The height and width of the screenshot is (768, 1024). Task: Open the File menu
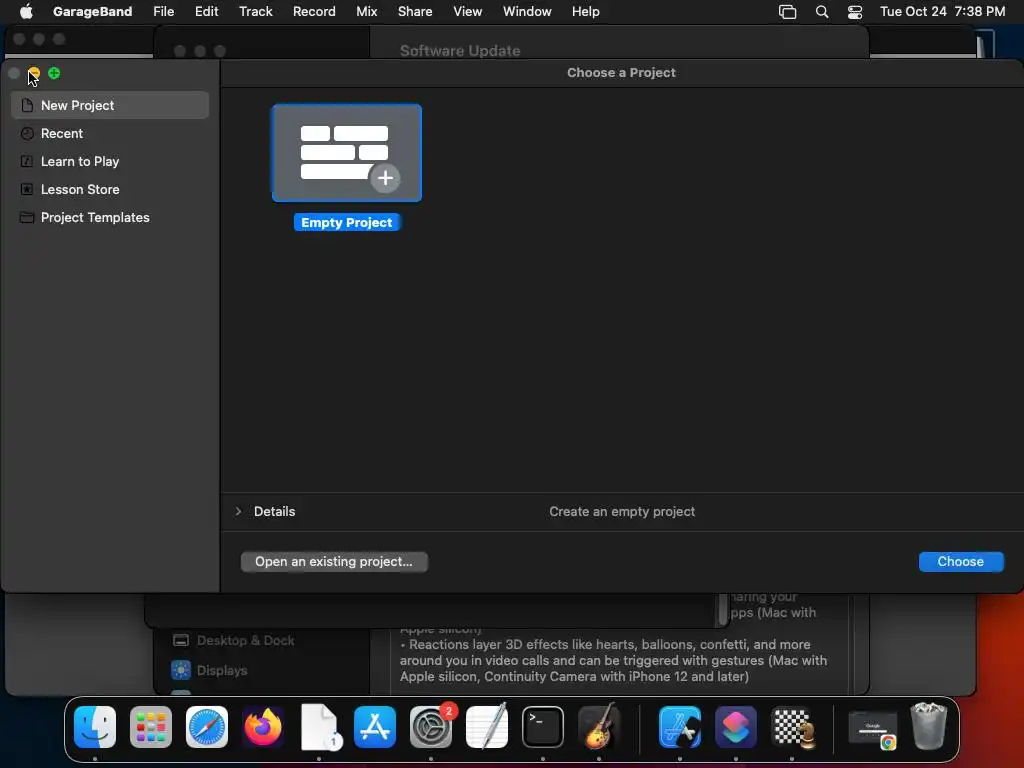[x=163, y=12]
